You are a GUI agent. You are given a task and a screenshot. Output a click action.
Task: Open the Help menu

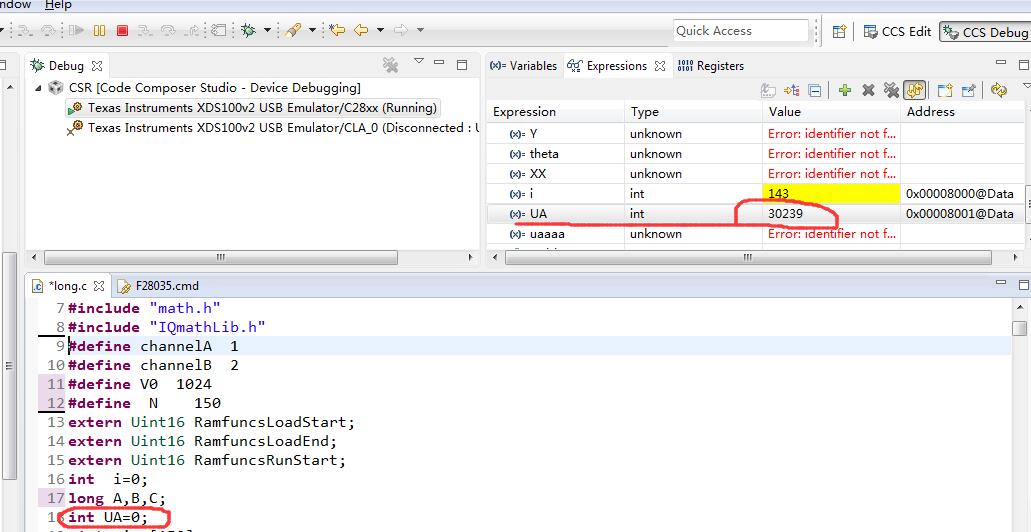pyautogui.click(x=59, y=5)
